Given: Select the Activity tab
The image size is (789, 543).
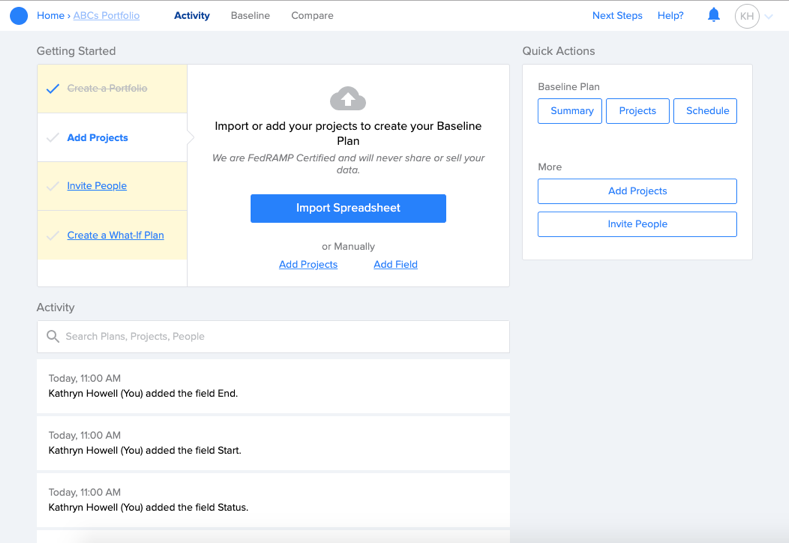Looking at the screenshot, I should 192,16.
